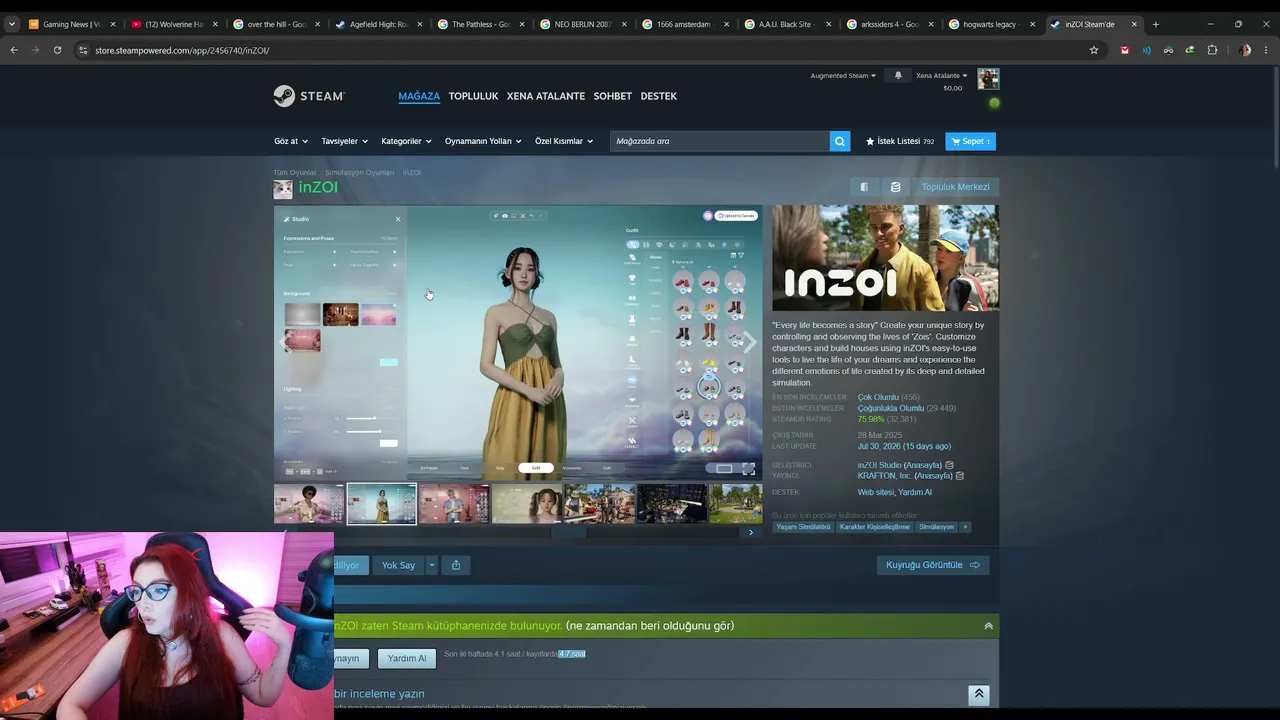Switch to the NEO BERLIN 2087 tab
This screenshot has height=720, width=1280.
click(583, 24)
